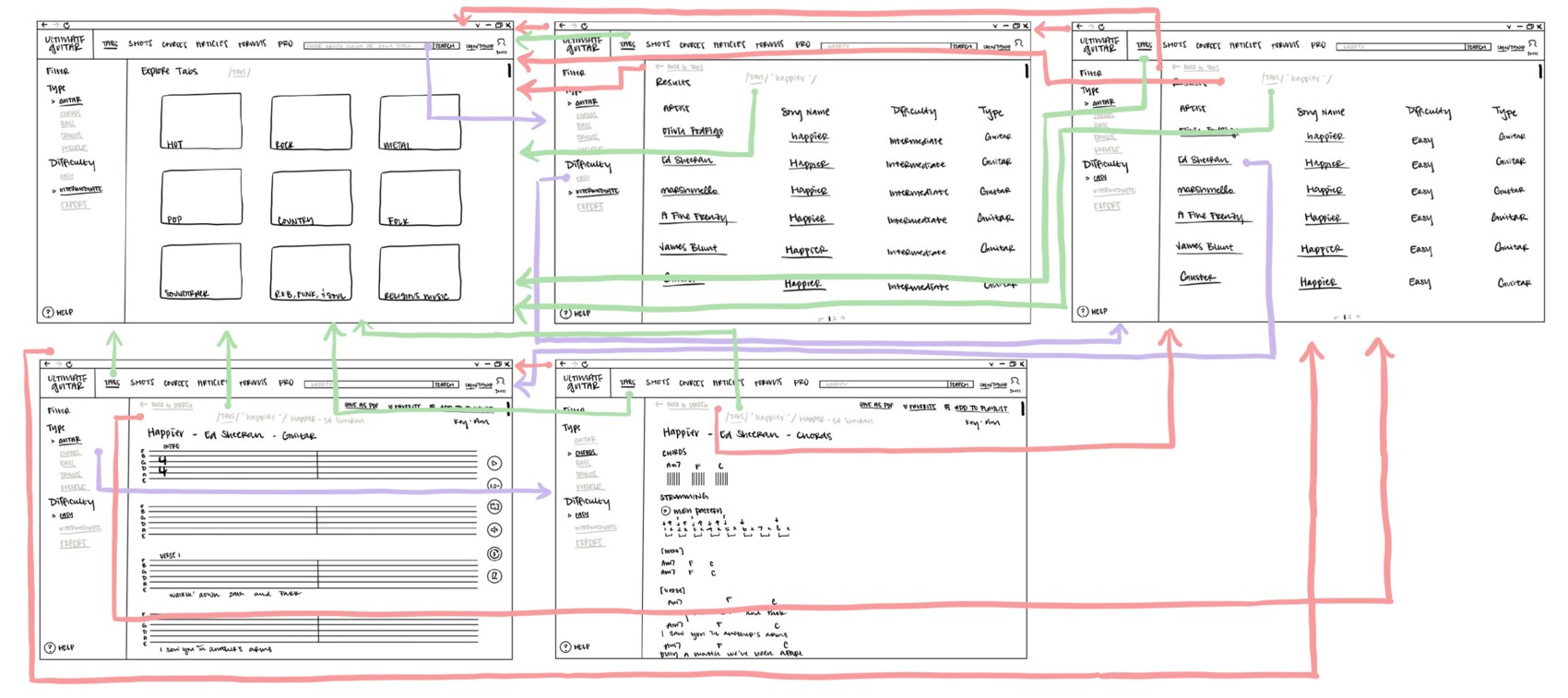Image resolution: width=1568 pixels, height=698 pixels.
Task: Click browser back arrow on Explore Tabs screen
Action: click(44, 26)
